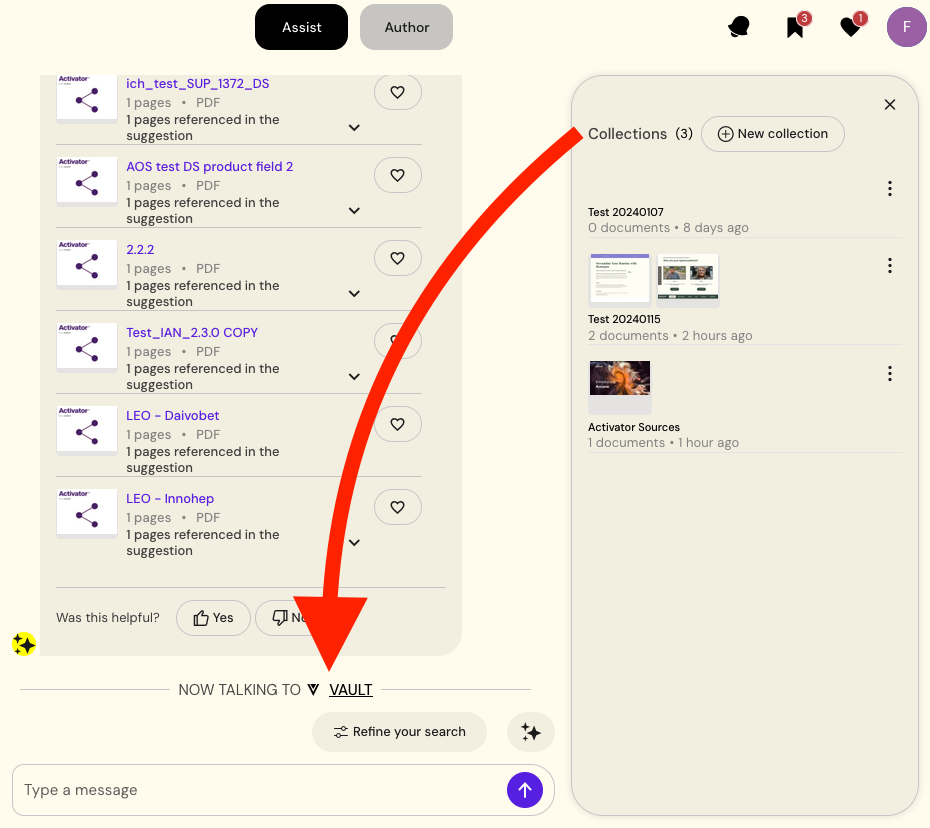The image size is (930, 828).
Task: View liked items via the heart icon
Action: pos(849,27)
